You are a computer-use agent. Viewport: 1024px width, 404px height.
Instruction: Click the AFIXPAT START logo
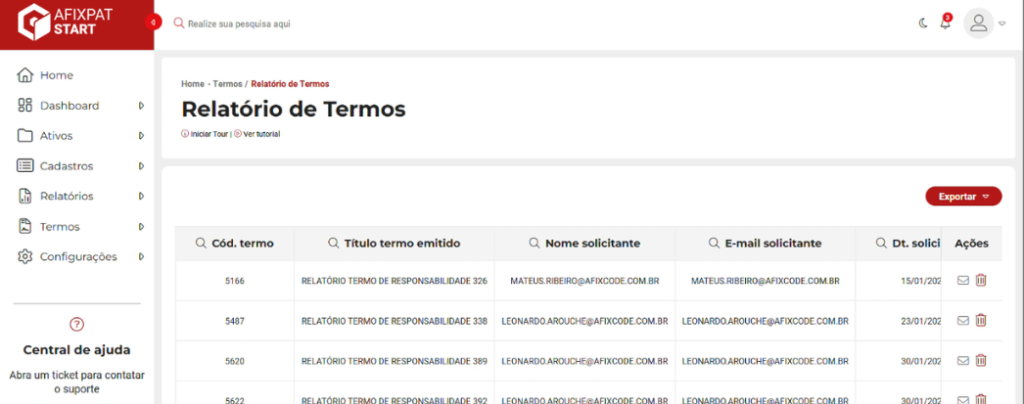tap(70, 23)
